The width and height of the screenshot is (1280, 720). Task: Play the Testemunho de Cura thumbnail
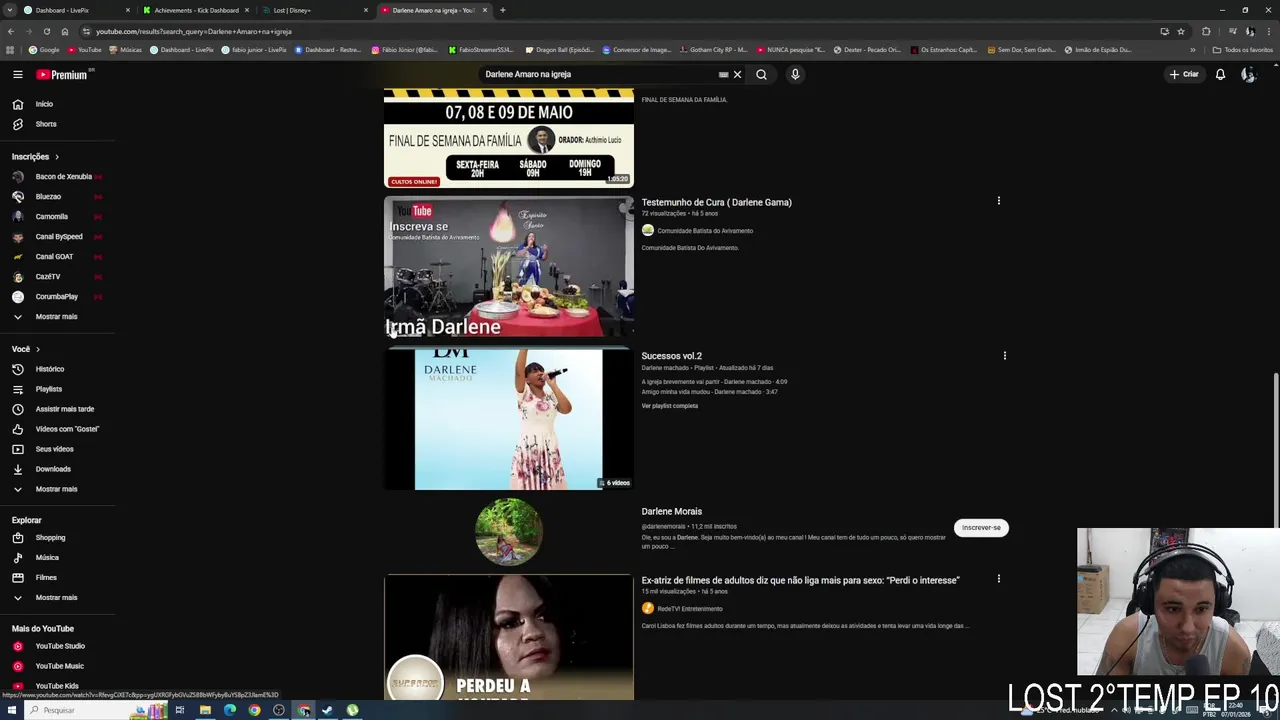509,267
